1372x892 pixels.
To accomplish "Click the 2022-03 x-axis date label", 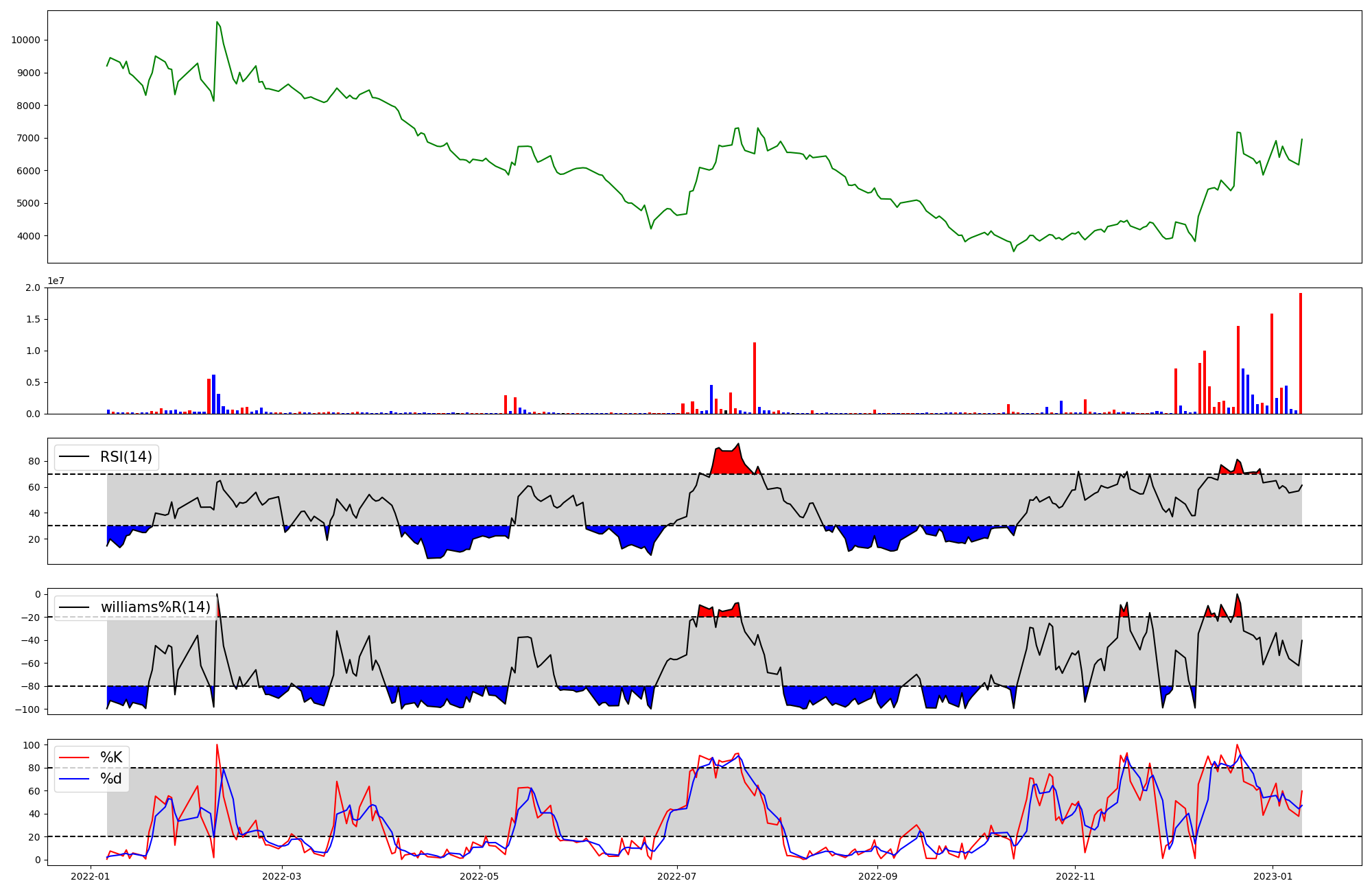I will (281, 876).
